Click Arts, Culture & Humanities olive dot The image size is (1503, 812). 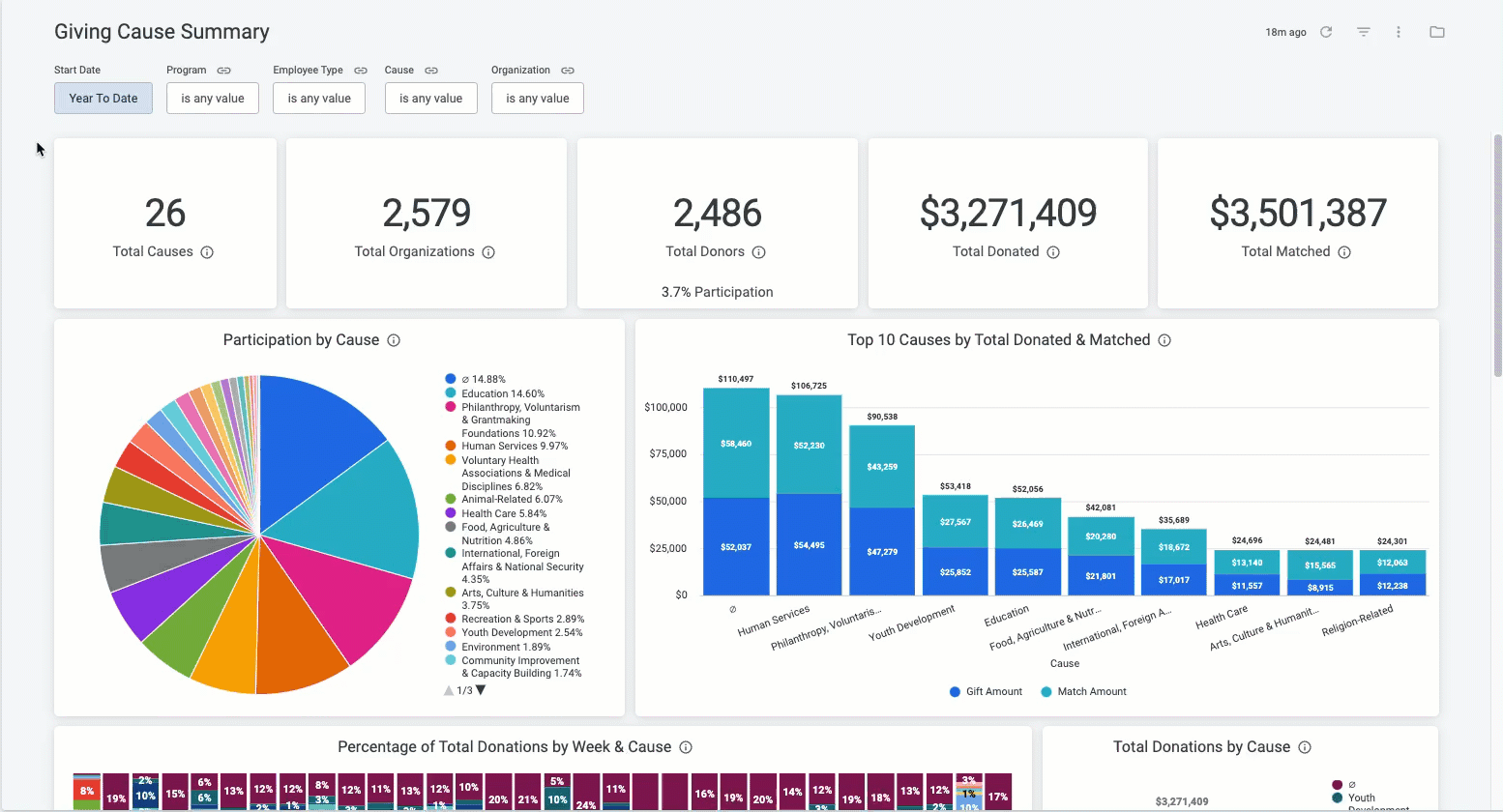451,592
